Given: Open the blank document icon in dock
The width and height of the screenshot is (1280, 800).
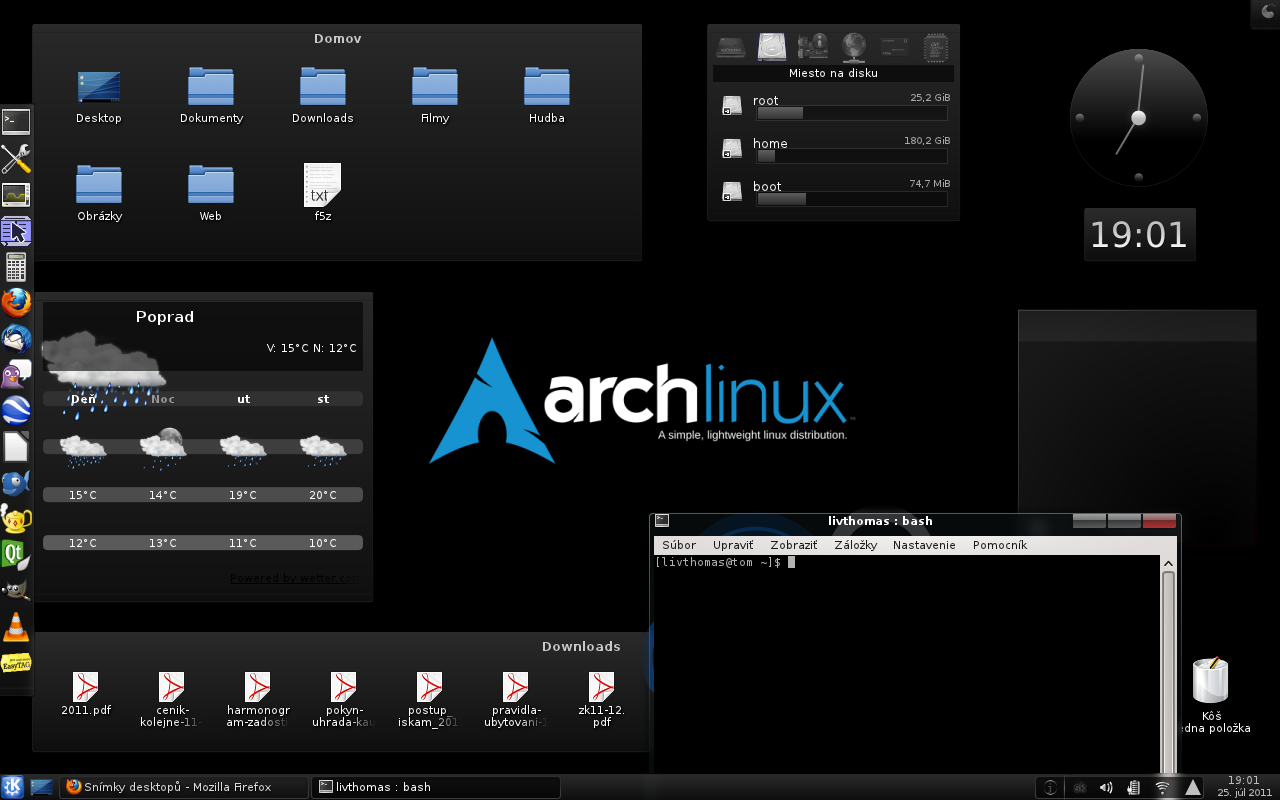Looking at the screenshot, I should coord(16,447).
